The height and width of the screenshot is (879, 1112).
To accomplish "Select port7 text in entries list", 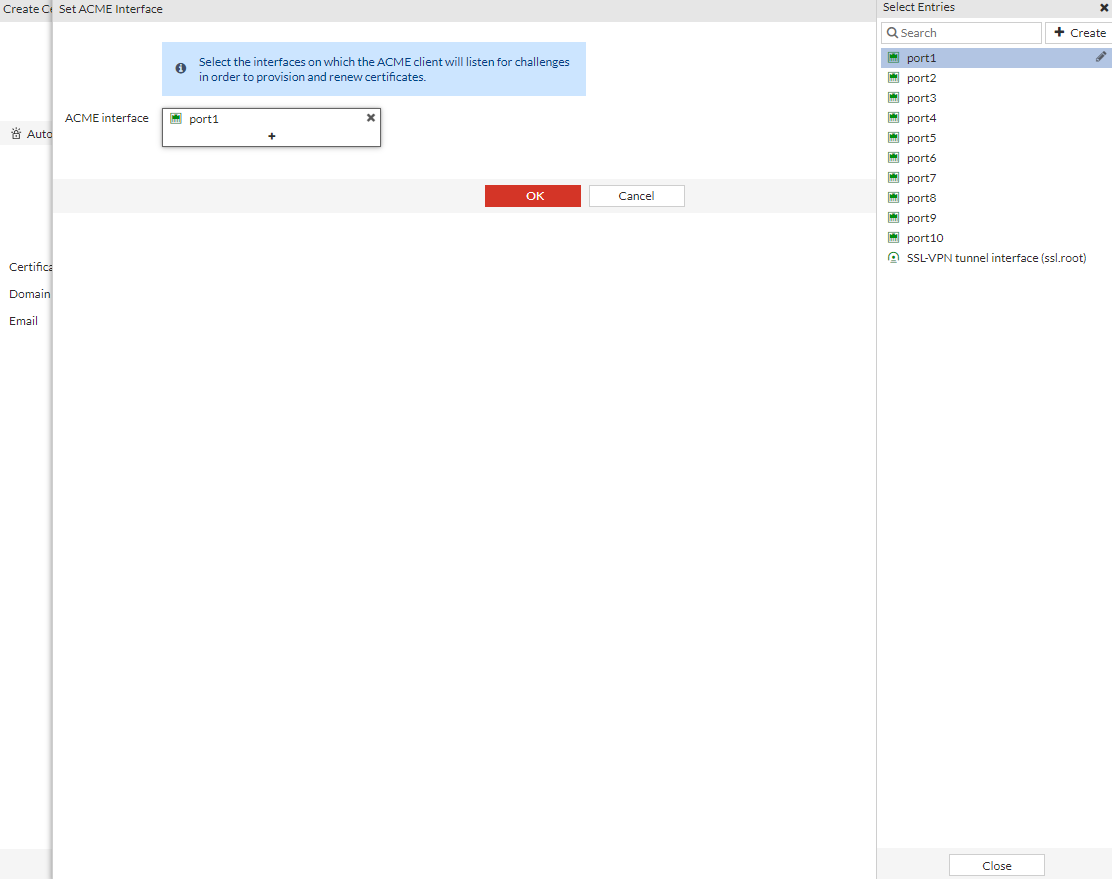I will click(x=921, y=178).
